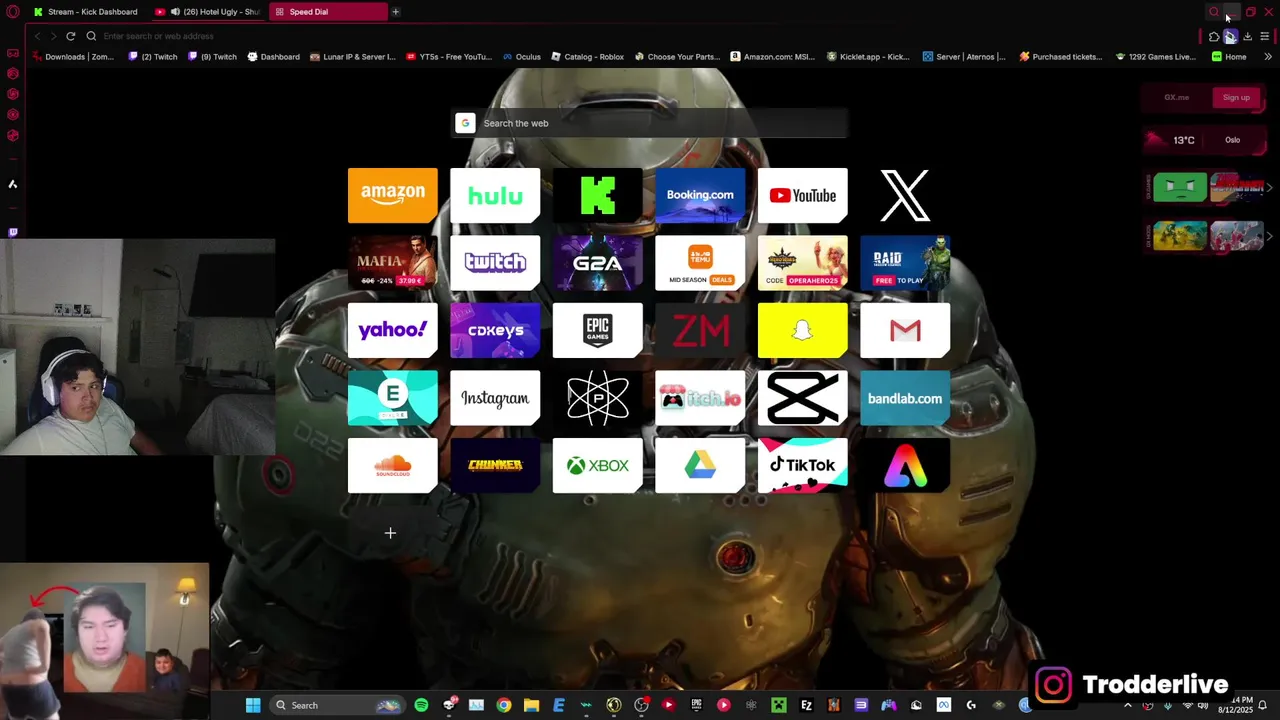Screen dimensions: 1280x720
Task: Click the Sign up button
Action: tap(1236, 97)
